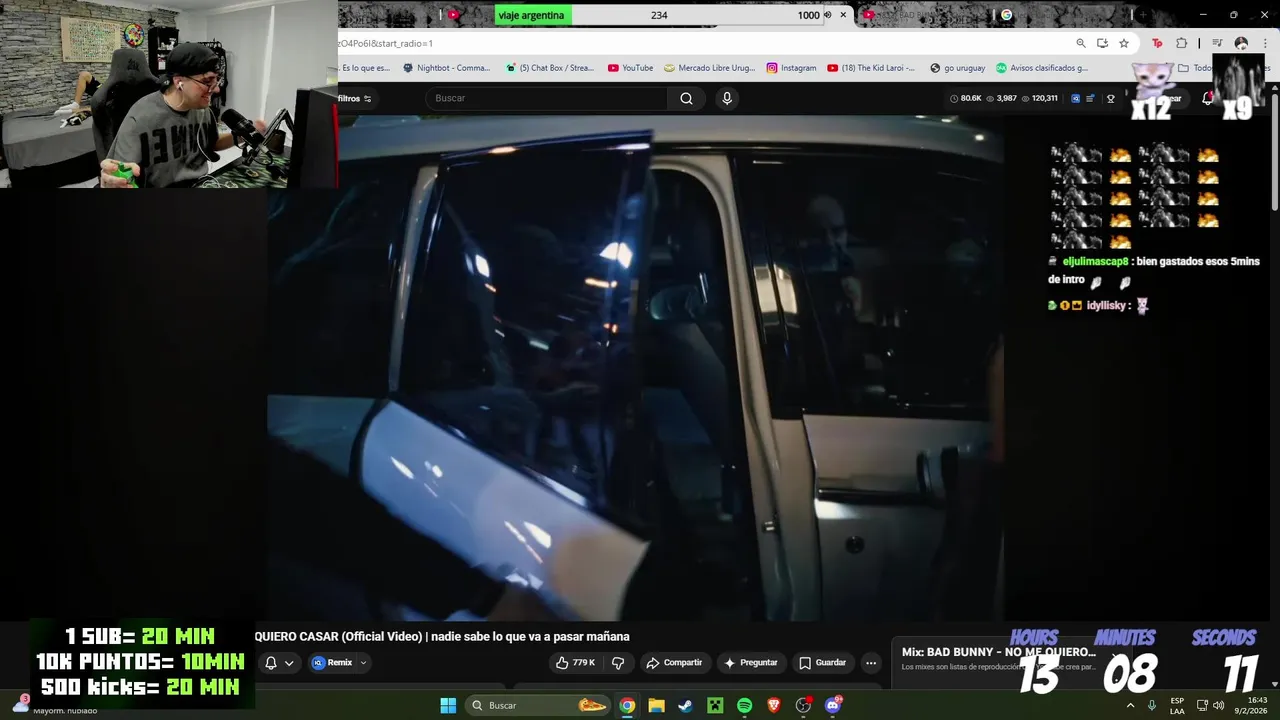Image resolution: width=1280 pixels, height=720 pixels.
Task: Click the video player frame
Action: [x=635, y=367]
